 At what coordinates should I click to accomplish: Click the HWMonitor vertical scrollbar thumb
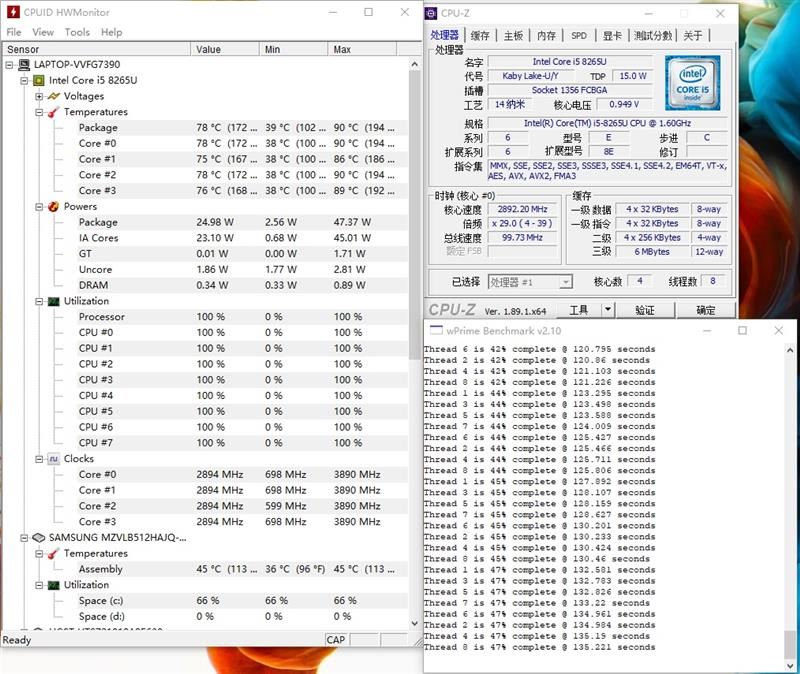point(414,214)
